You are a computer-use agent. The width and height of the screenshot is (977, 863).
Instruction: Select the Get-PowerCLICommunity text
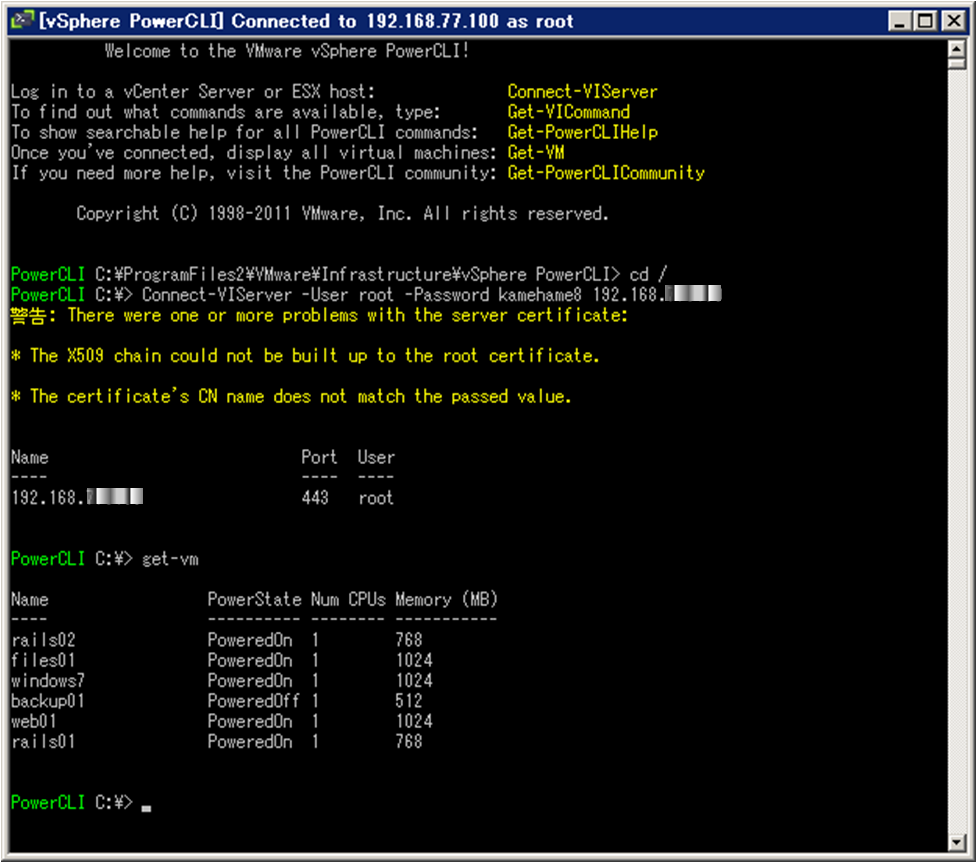604,172
